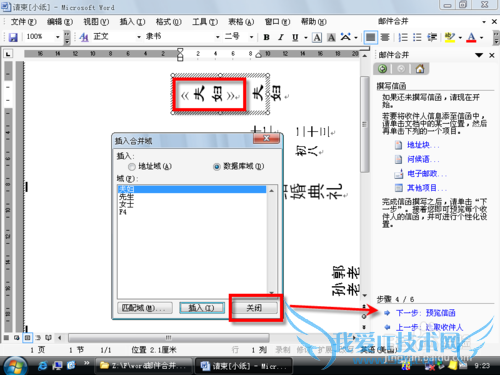Click the 问候语 link
This screenshot has width=500, height=375.
[x=423, y=159]
